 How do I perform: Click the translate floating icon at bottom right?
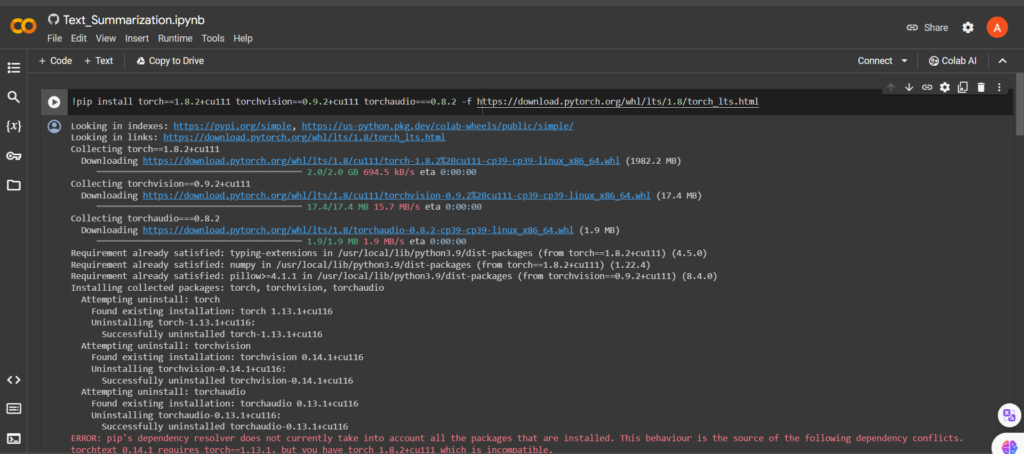(x=1009, y=415)
